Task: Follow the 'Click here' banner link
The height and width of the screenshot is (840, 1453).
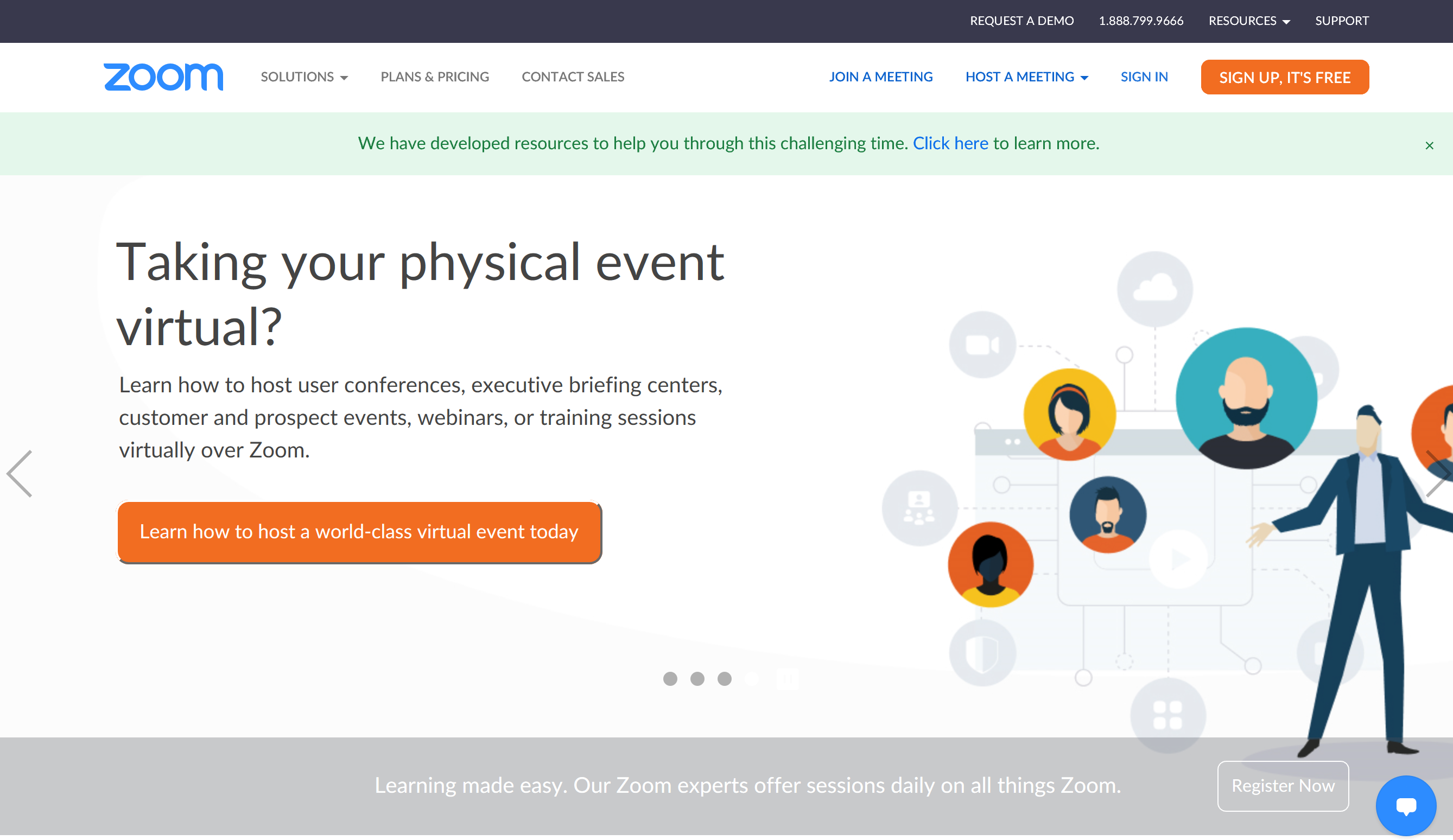Action: pyautogui.click(x=950, y=143)
